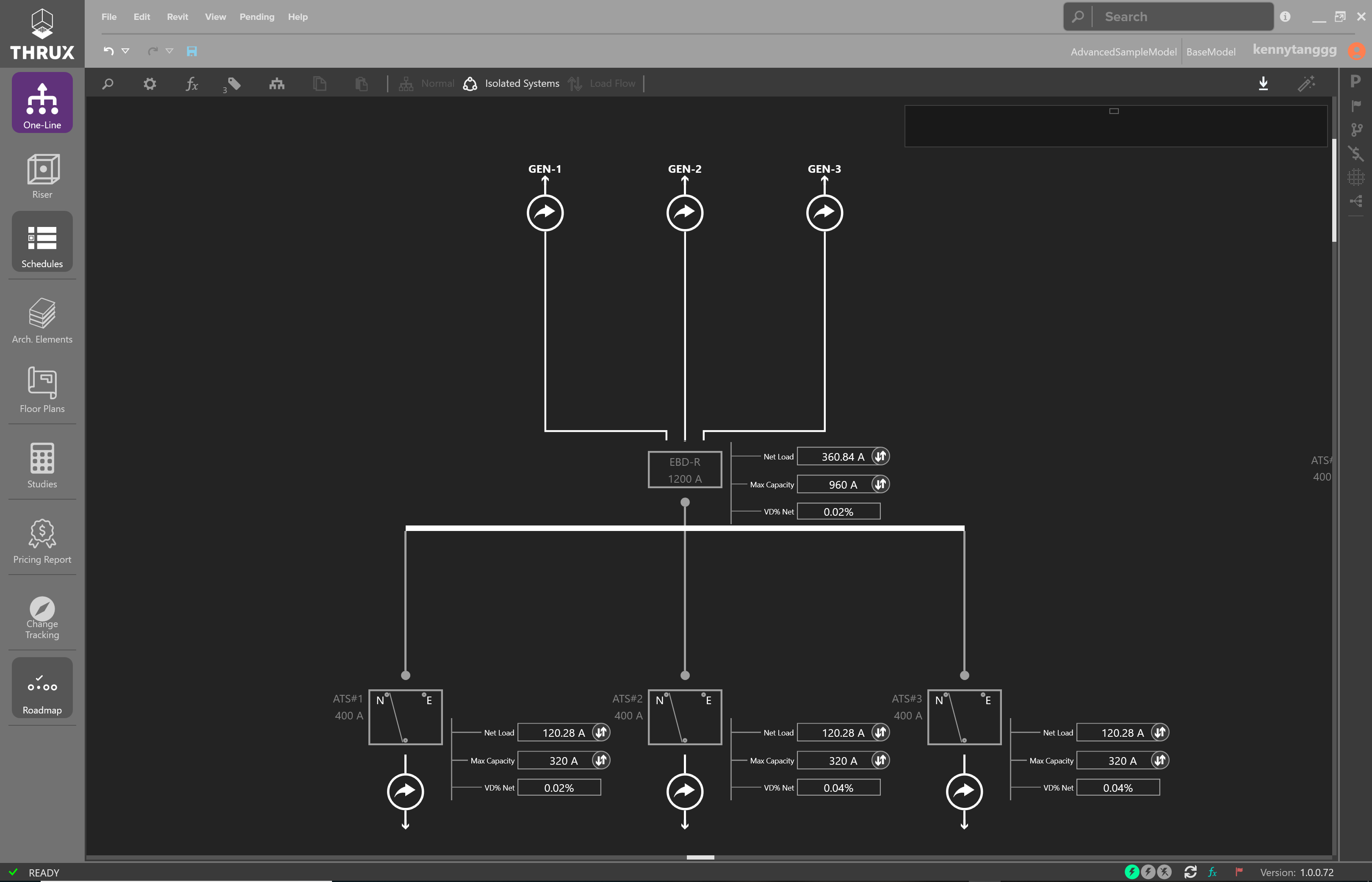Viewport: 1372px width, 882px height.
Task: Click the paste icon in toolbar
Action: click(361, 83)
